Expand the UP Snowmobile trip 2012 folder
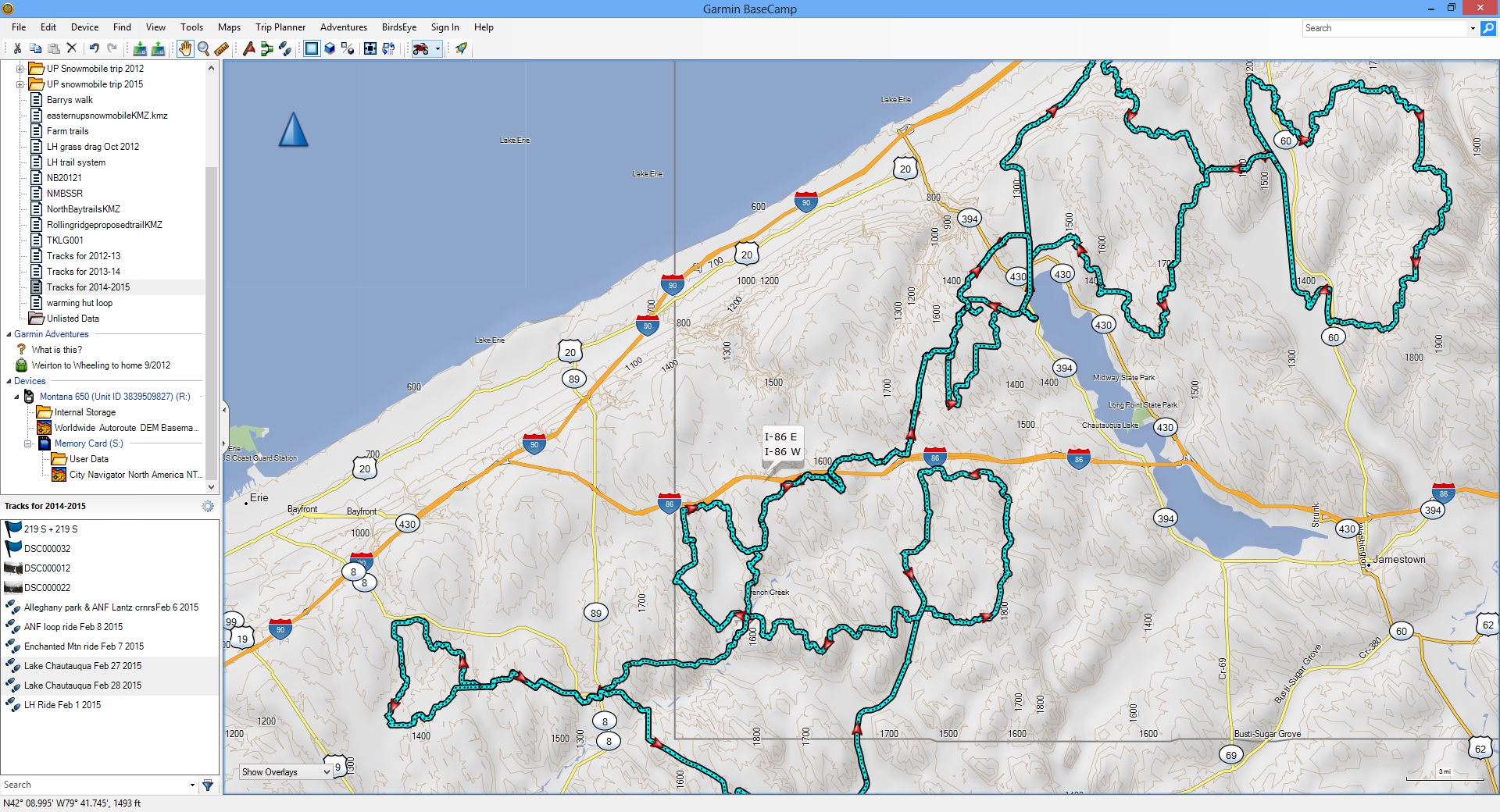 pyautogui.click(x=20, y=69)
